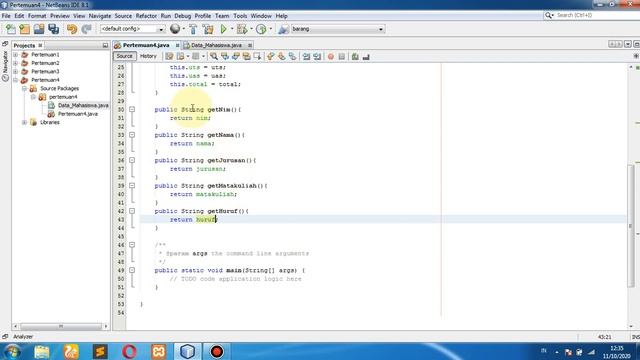
Task: Click the globe browser icon in toolbar
Action: pyautogui.click(x=175, y=29)
